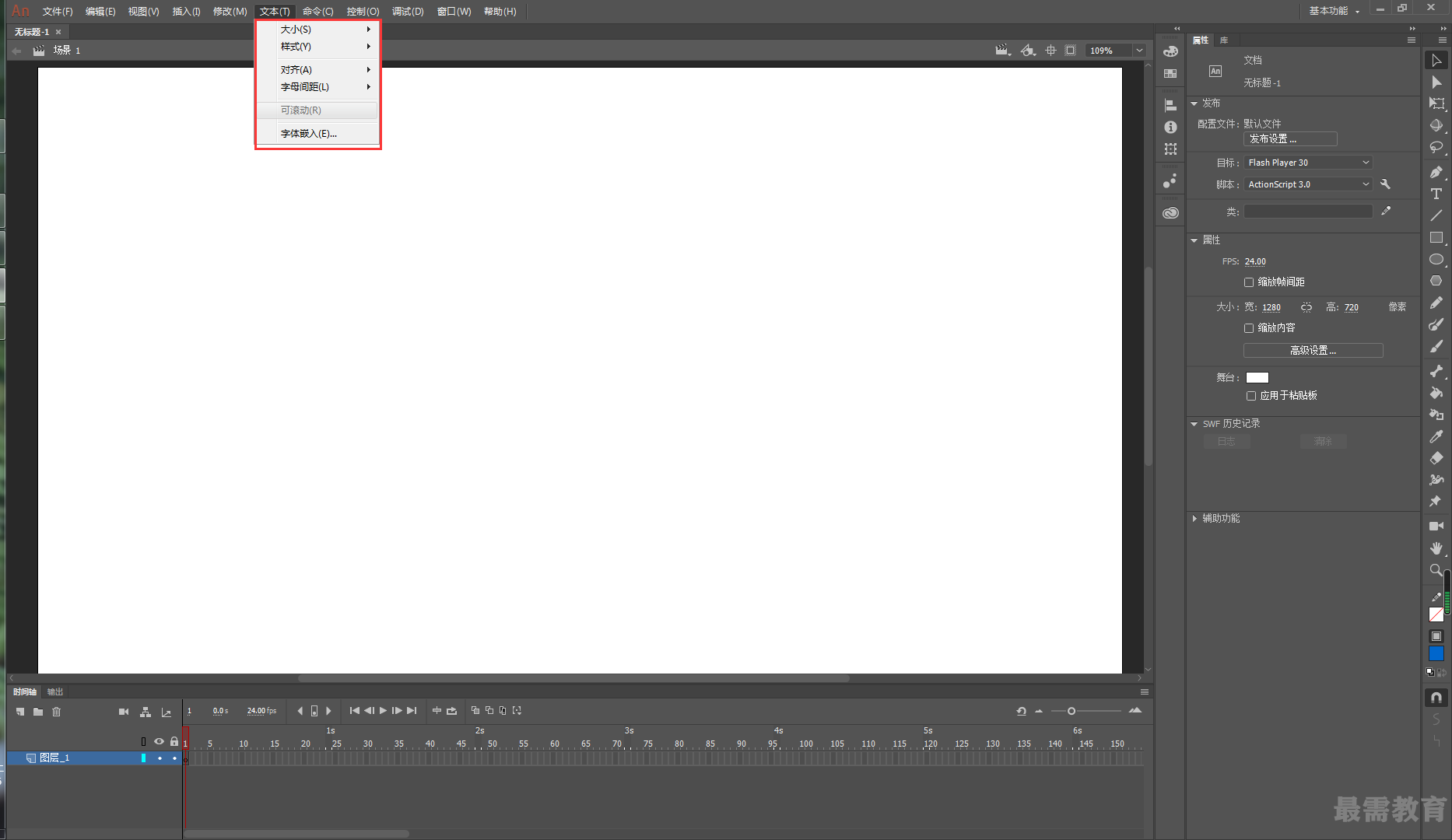Select the Zoom magnifier tool
The width and height of the screenshot is (1452, 840).
(1436, 570)
